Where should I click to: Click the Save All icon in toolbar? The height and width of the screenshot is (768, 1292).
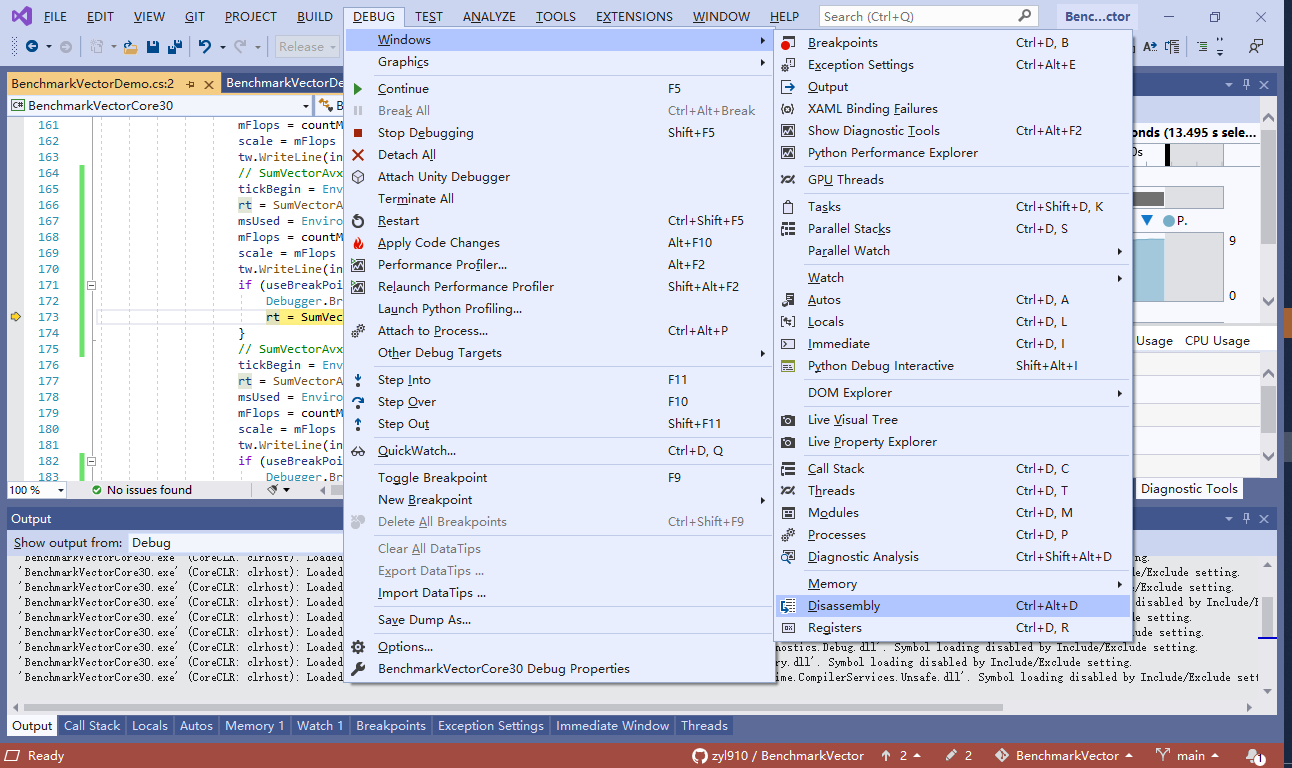(x=174, y=46)
